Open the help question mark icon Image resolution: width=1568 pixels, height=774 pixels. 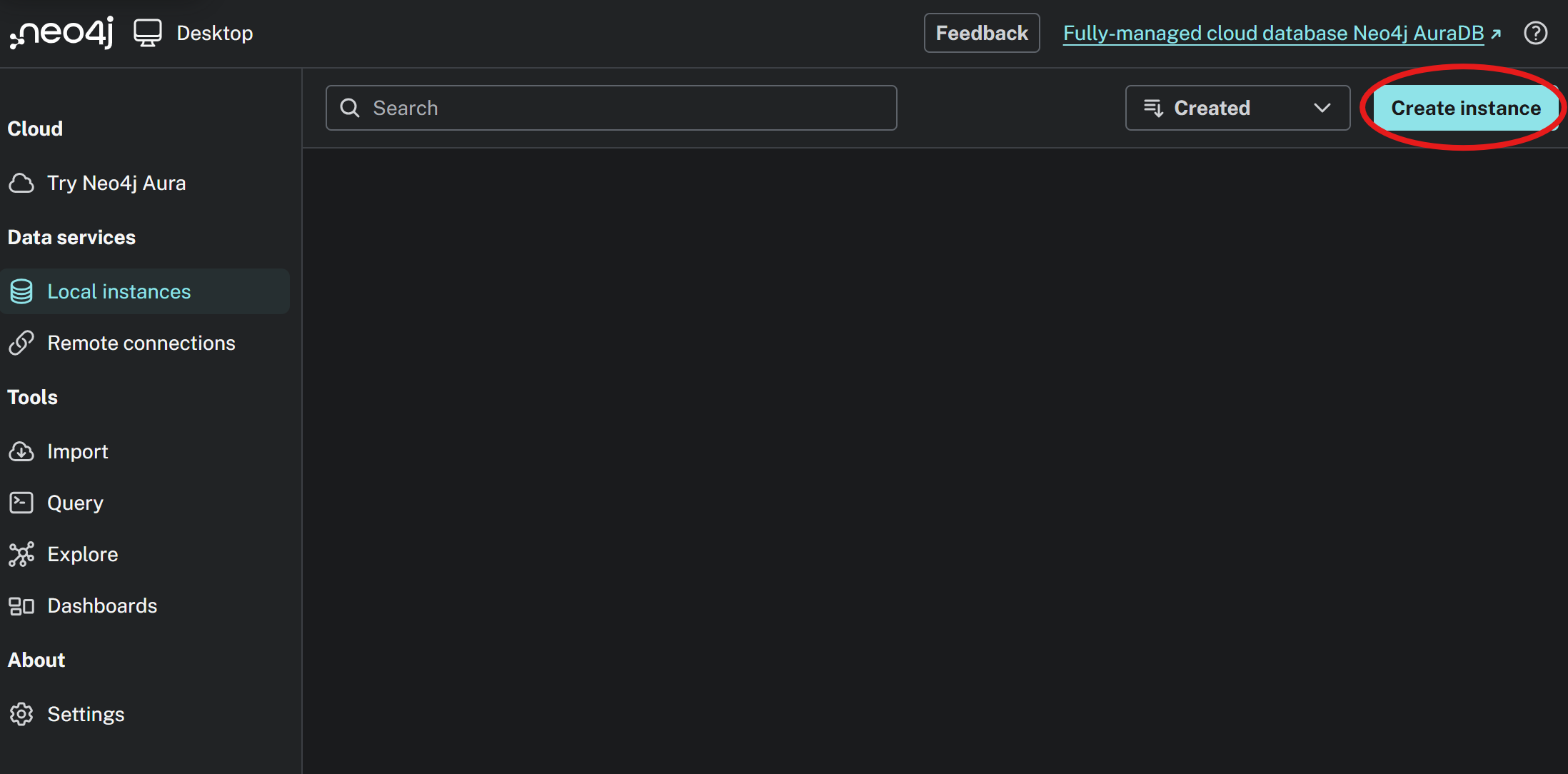coord(1535,33)
